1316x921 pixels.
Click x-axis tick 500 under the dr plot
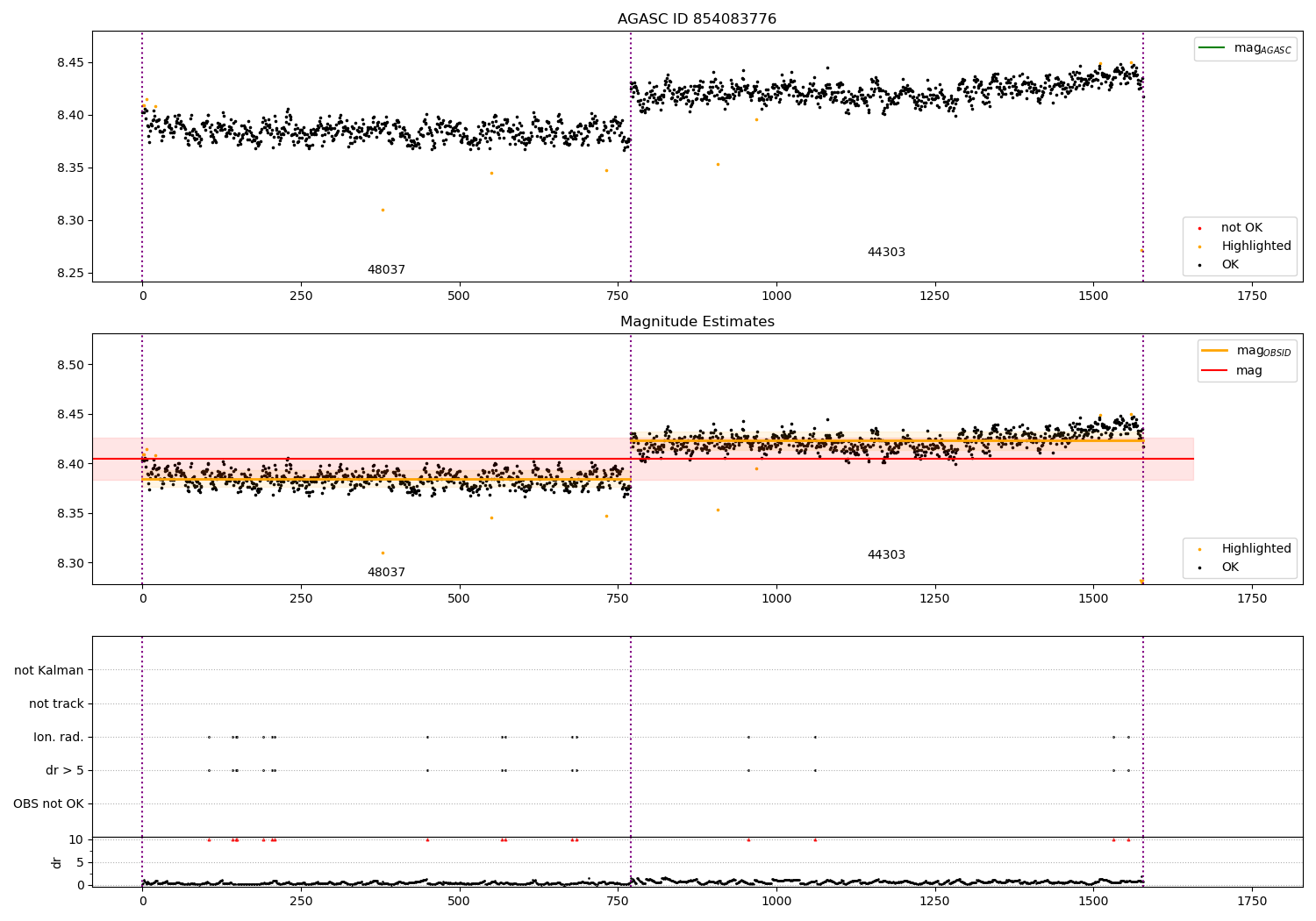point(459,902)
